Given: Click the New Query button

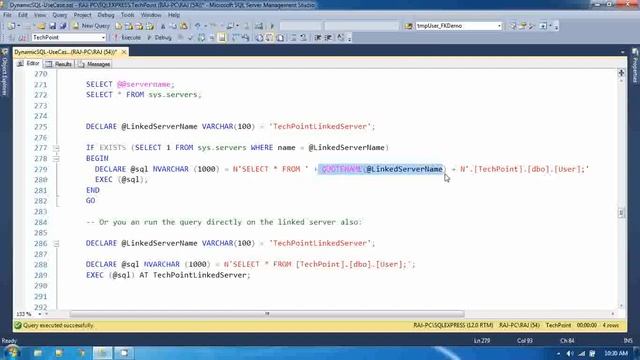Looking at the screenshot, I should tap(91, 26).
